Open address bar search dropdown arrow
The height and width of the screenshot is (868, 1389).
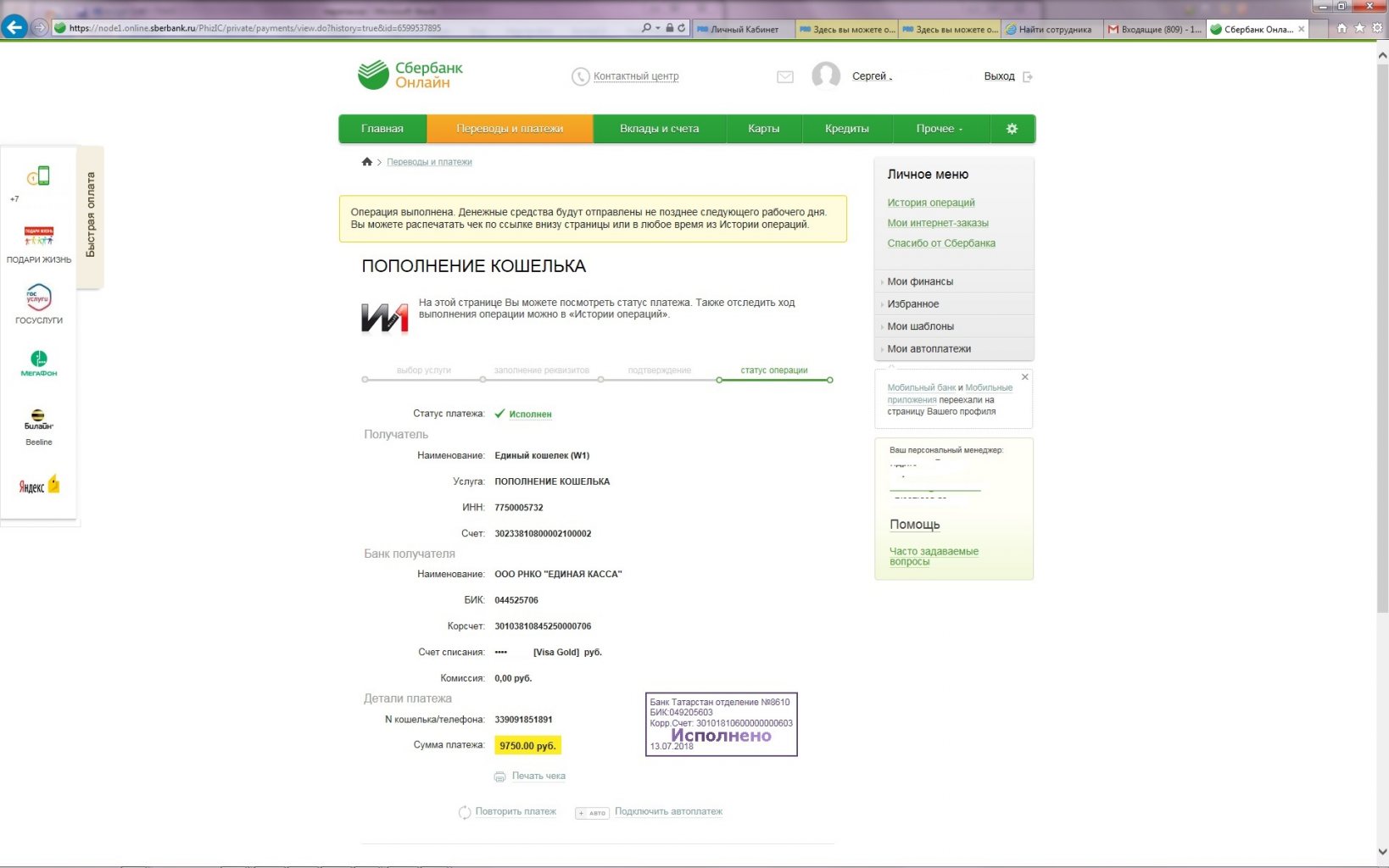point(658,28)
